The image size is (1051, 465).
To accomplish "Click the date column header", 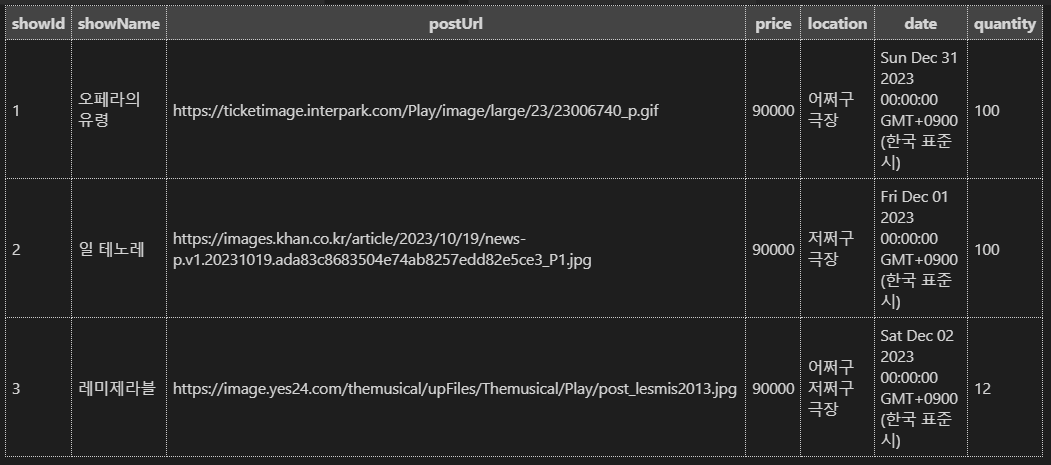I will point(921,23).
